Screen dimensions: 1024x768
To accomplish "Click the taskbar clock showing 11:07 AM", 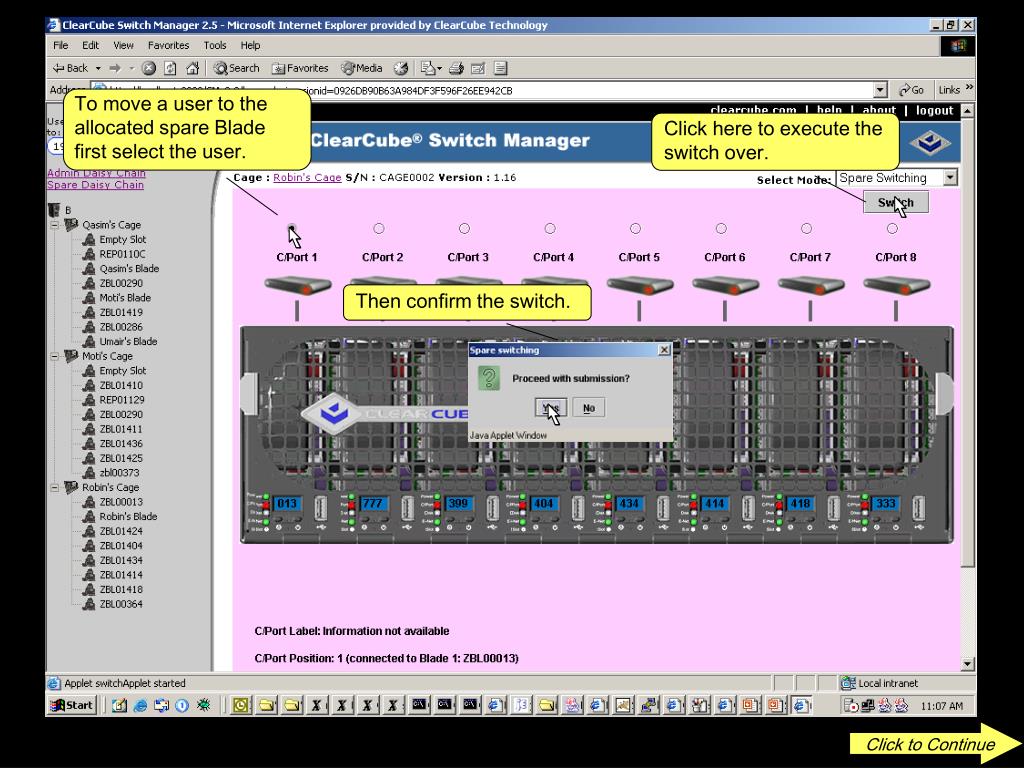I will coord(941,706).
